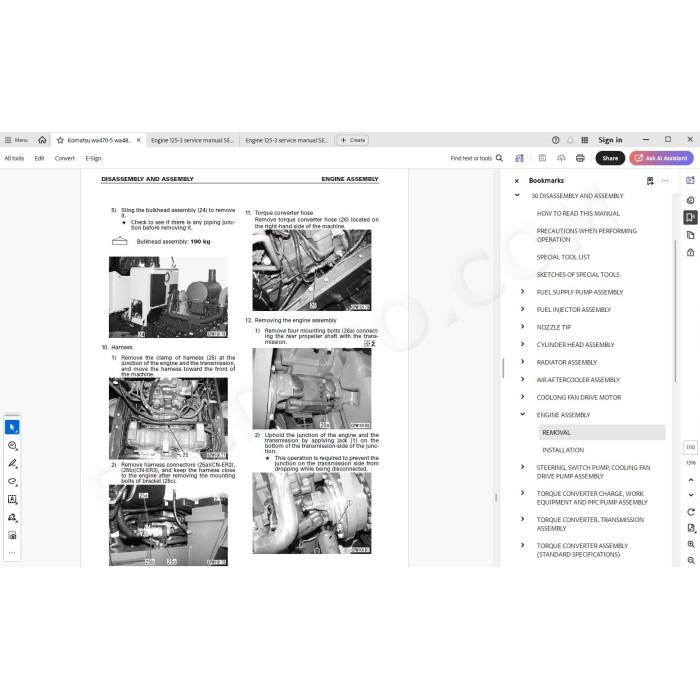
Task: Open the Convert menu
Action: tap(65, 158)
